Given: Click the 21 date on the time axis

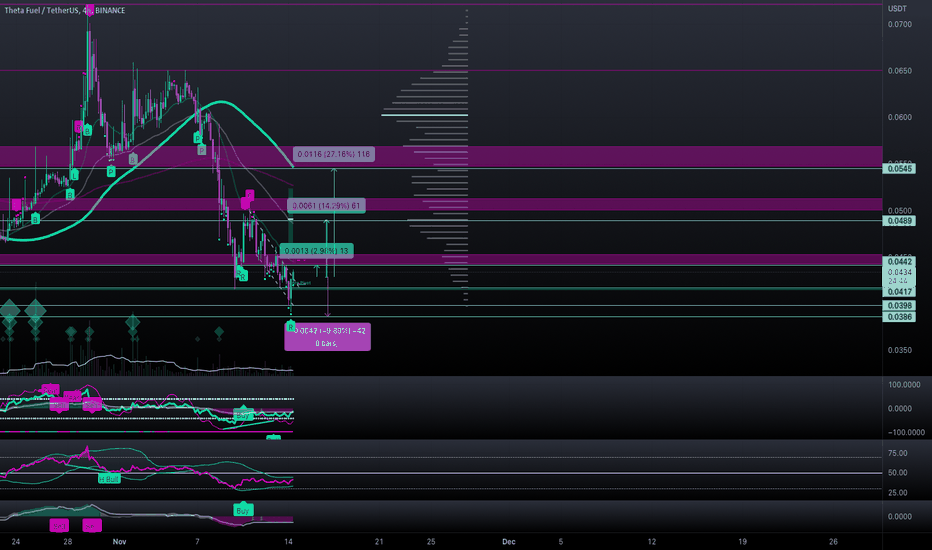Looking at the screenshot, I should coord(379,542).
